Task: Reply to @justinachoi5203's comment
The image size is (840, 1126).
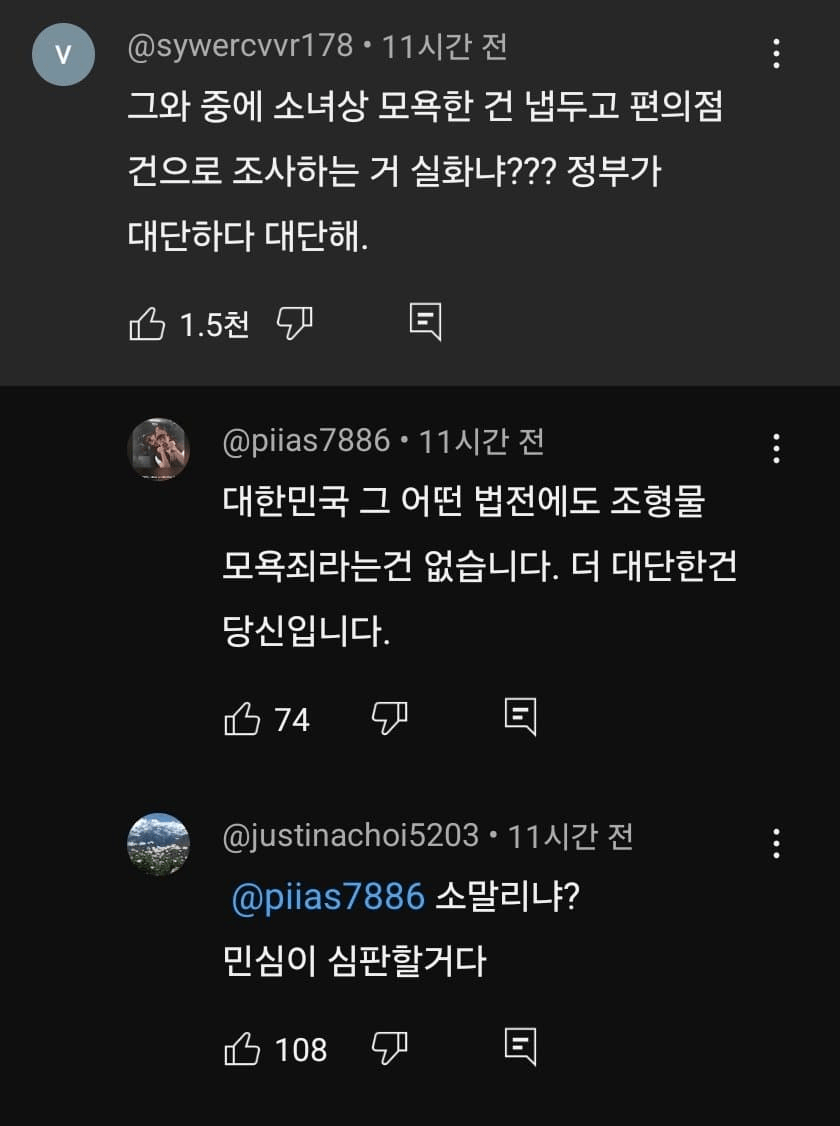Action: point(520,1046)
